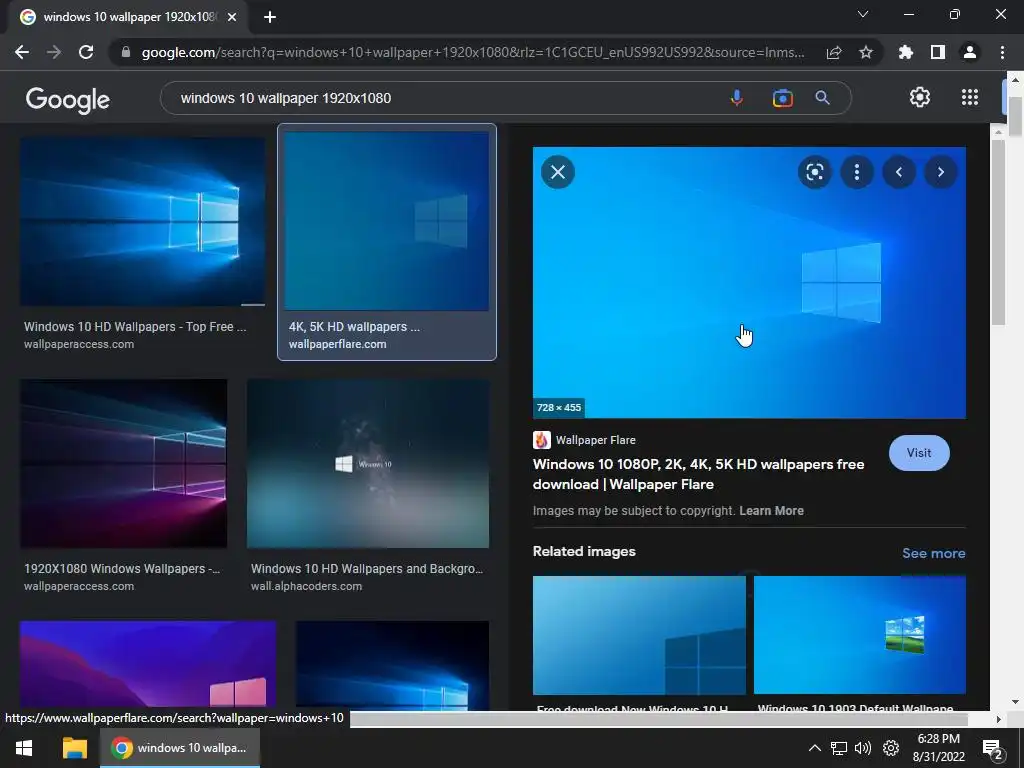Click the browser forward arrow

pyautogui.click(x=54, y=52)
